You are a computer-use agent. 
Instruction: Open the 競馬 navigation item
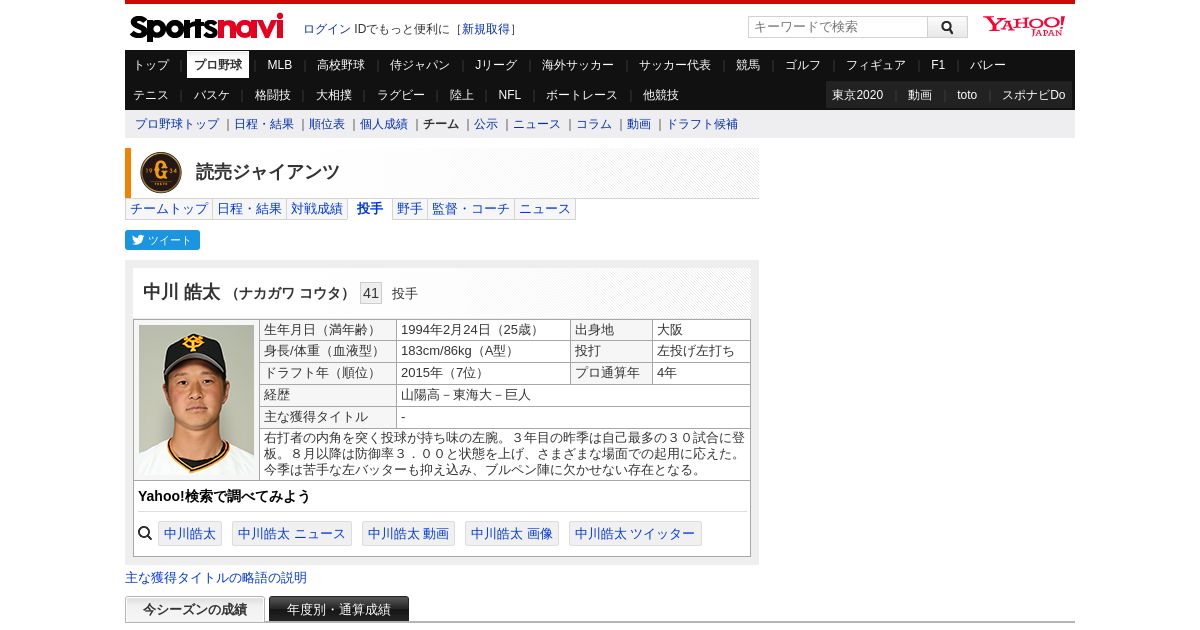coord(748,65)
